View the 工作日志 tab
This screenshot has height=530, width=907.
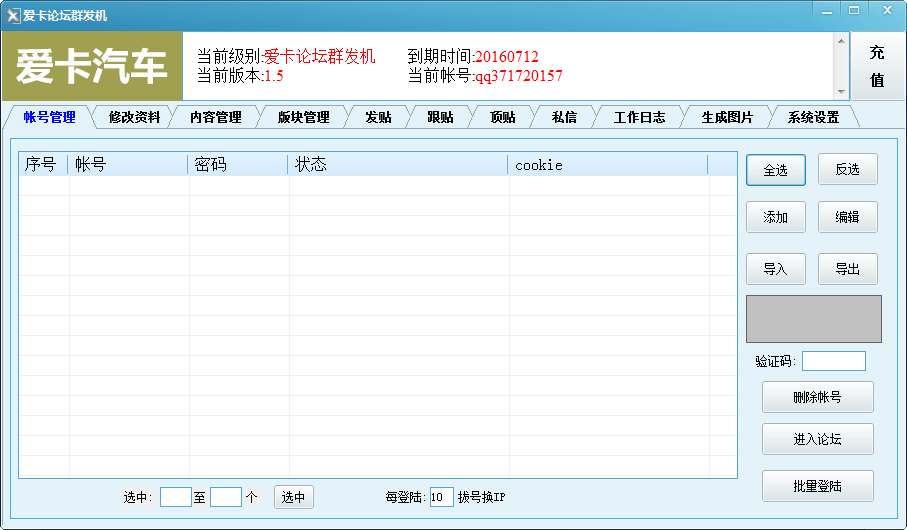click(639, 117)
